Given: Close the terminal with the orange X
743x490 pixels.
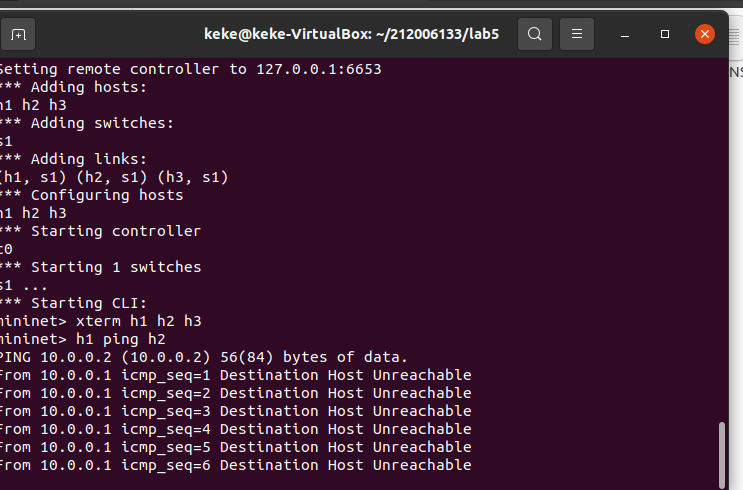Looking at the screenshot, I should [704, 34].
